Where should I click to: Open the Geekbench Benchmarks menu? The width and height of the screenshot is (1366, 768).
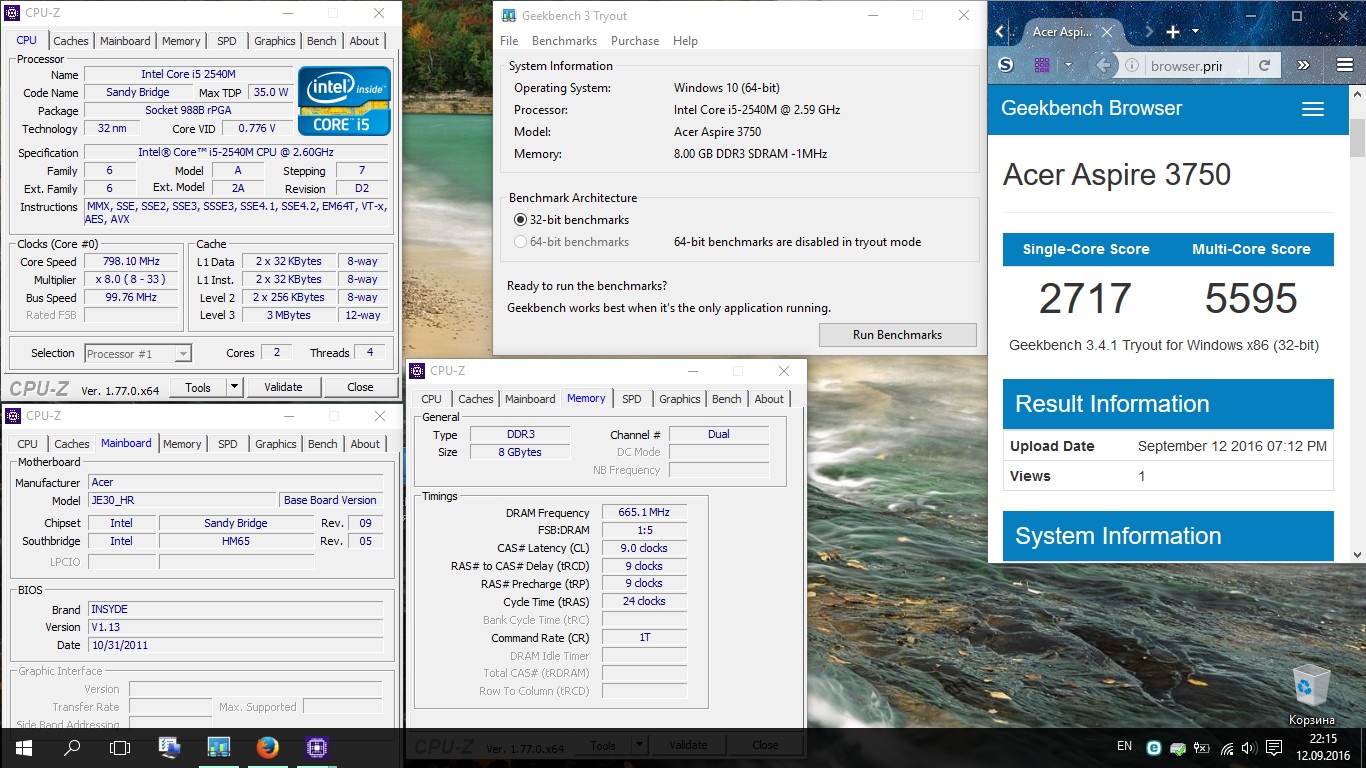(x=564, y=41)
